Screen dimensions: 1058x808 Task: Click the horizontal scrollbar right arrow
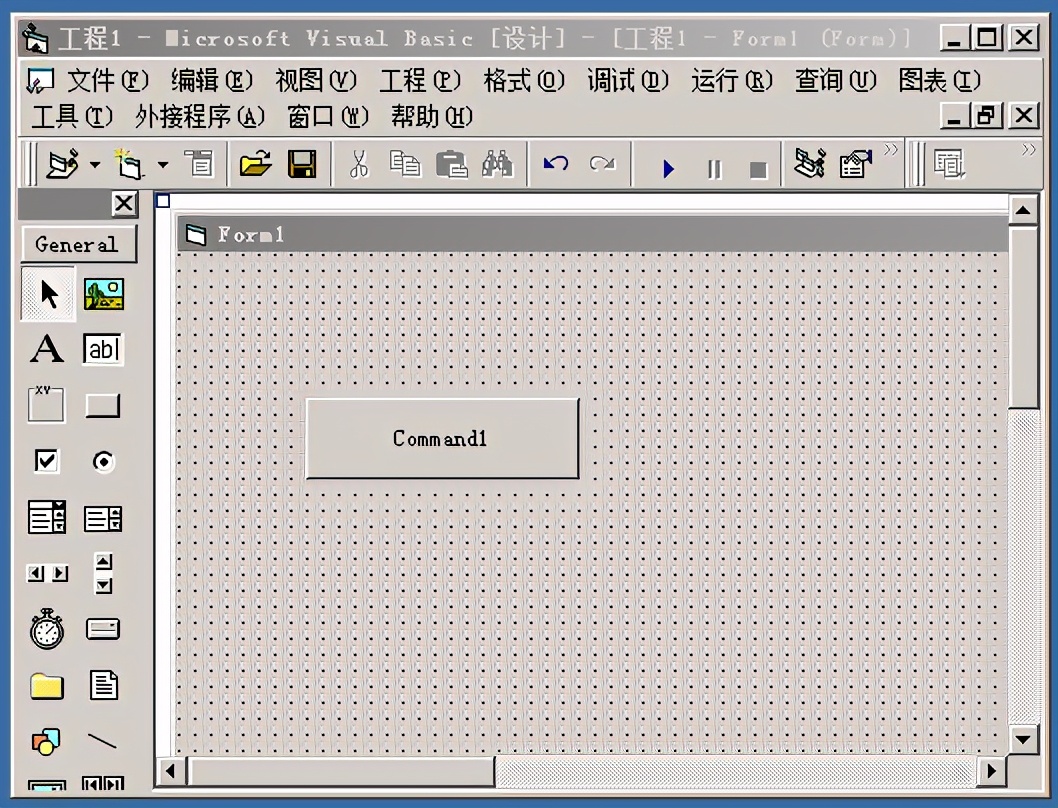click(x=991, y=771)
